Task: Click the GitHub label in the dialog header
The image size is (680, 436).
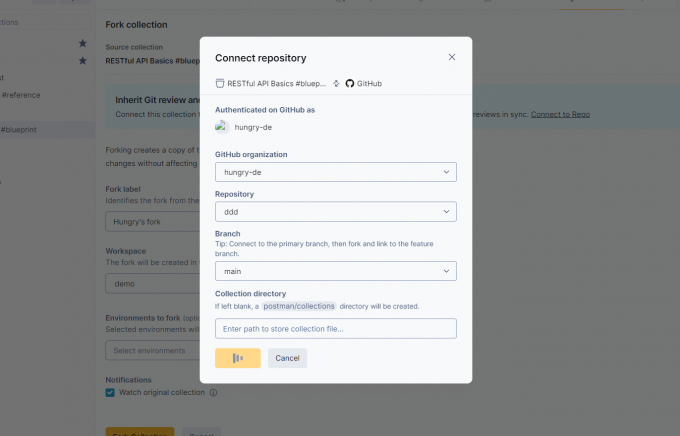Action: 369,83
